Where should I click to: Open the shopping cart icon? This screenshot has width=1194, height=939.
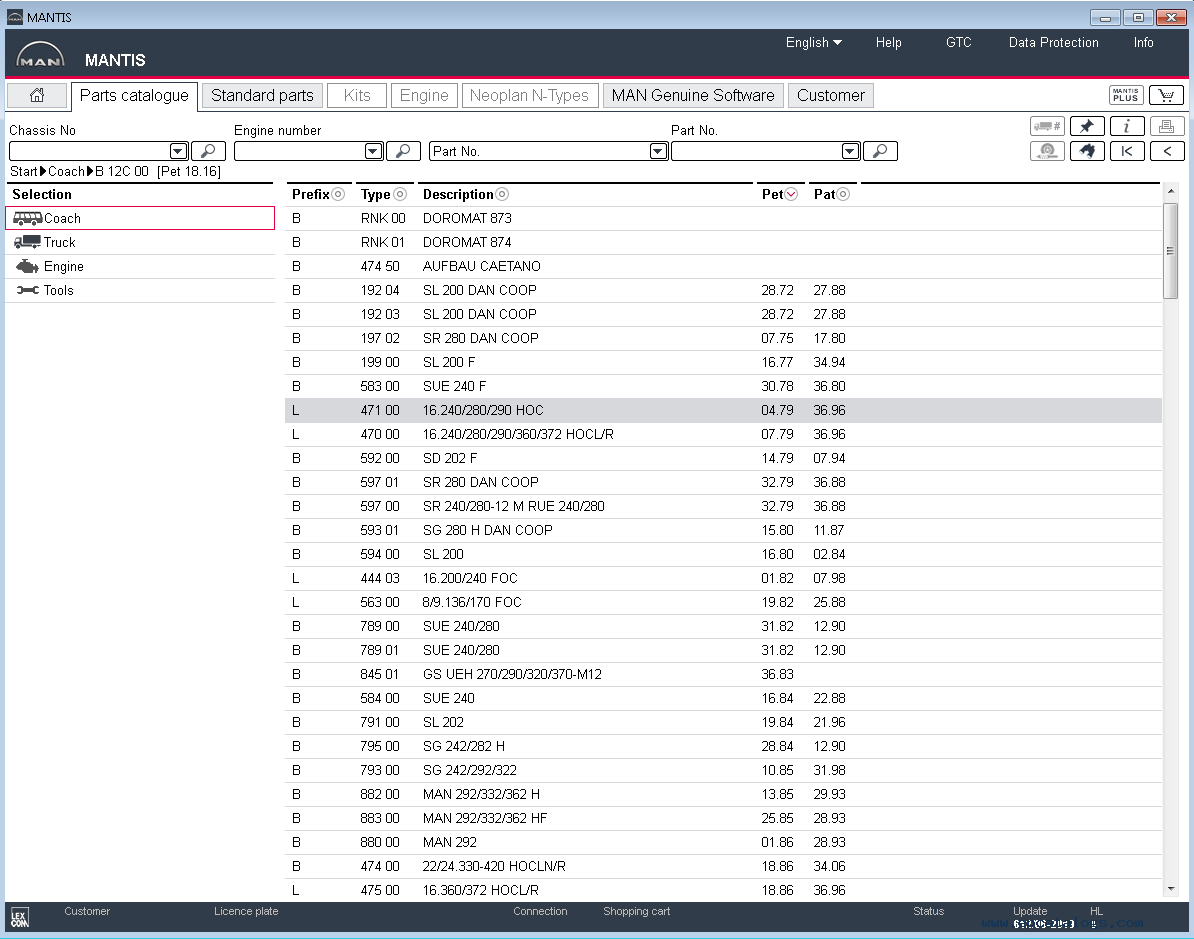coord(1166,95)
